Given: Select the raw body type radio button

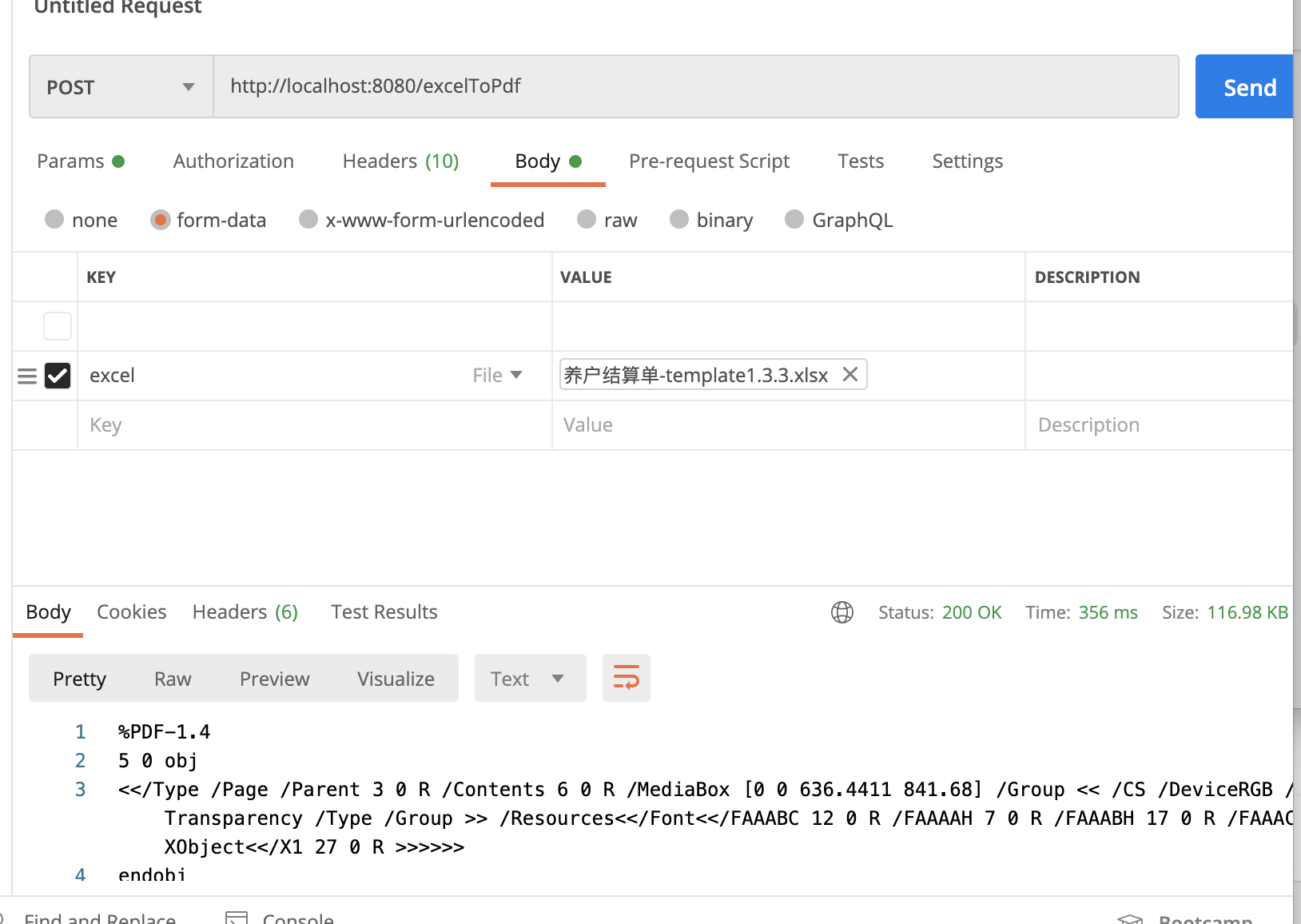Looking at the screenshot, I should [587, 220].
